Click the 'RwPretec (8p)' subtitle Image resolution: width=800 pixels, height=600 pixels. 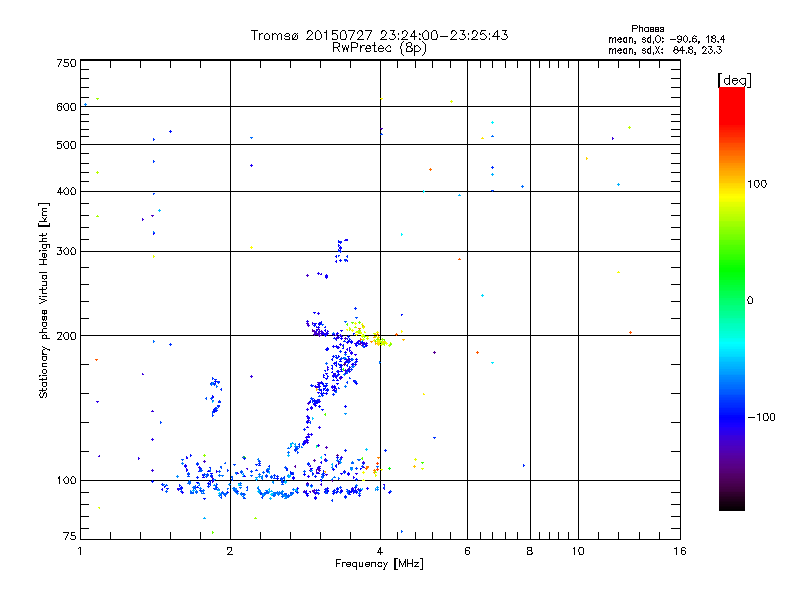coord(379,48)
